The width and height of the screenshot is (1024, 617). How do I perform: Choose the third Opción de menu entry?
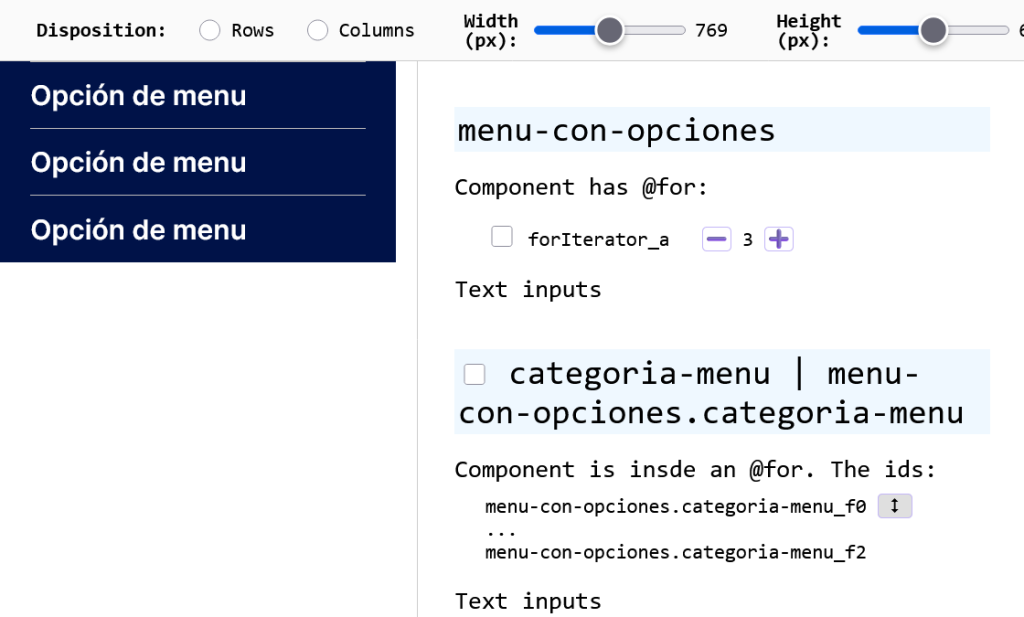click(138, 230)
